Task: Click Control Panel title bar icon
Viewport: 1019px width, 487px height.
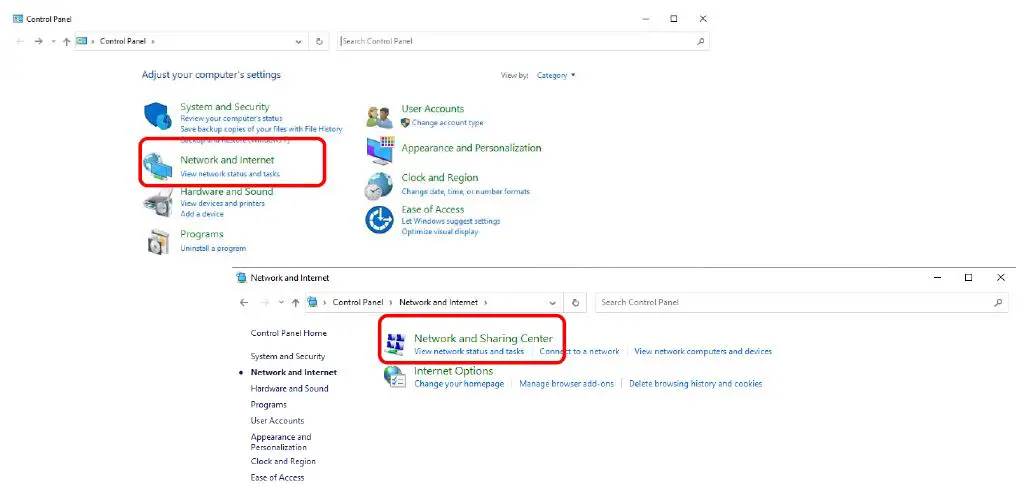Action: [x=18, y=20]
